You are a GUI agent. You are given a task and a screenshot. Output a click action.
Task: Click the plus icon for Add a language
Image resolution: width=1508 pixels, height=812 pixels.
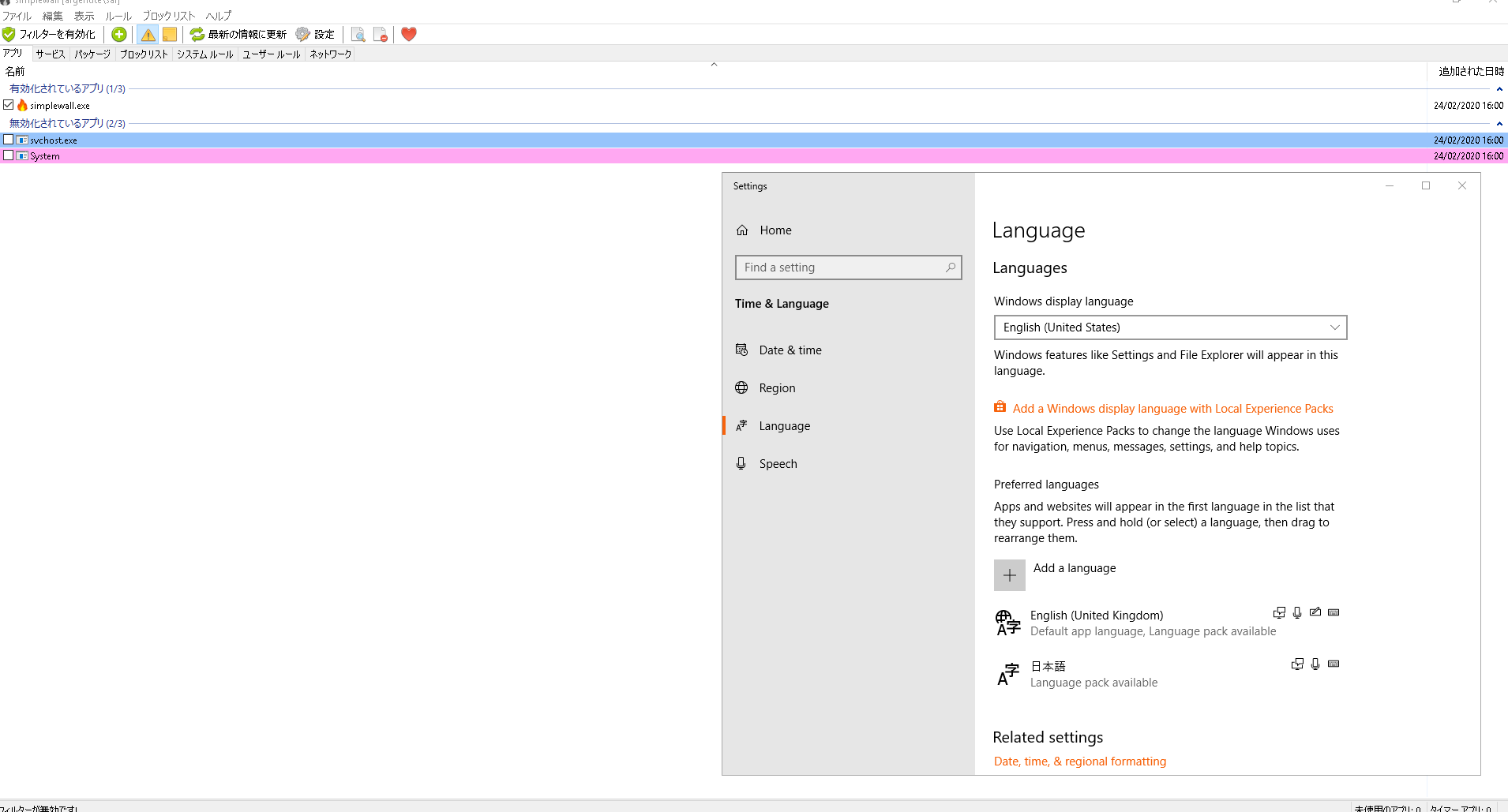pyautogui.click(x=1010, y=575)
